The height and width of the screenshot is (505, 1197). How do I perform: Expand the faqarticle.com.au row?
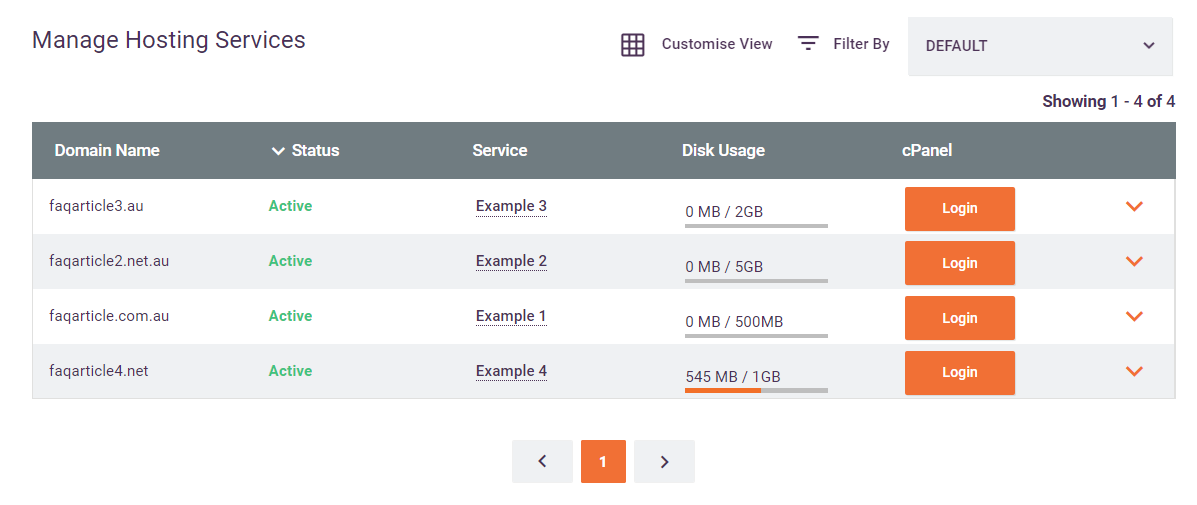pyautogui.click(x=1134, y=316)
